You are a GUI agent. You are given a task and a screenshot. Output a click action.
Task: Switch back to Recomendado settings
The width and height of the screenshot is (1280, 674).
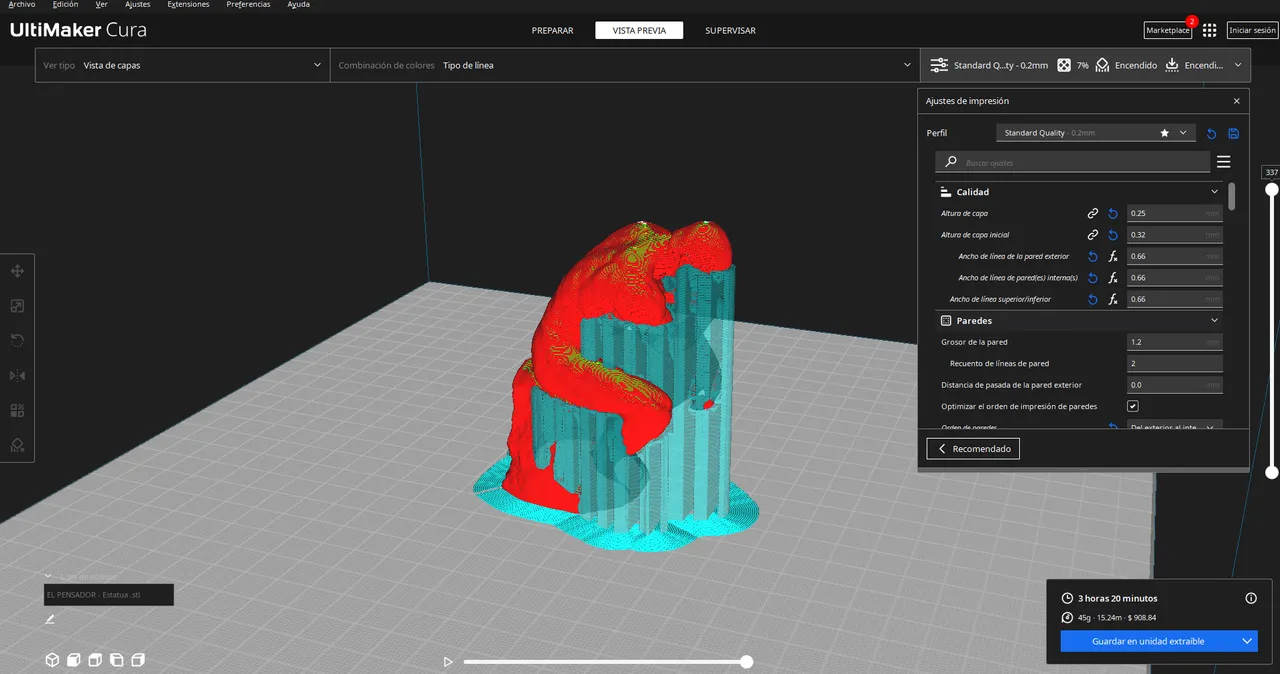coord(973,449)
